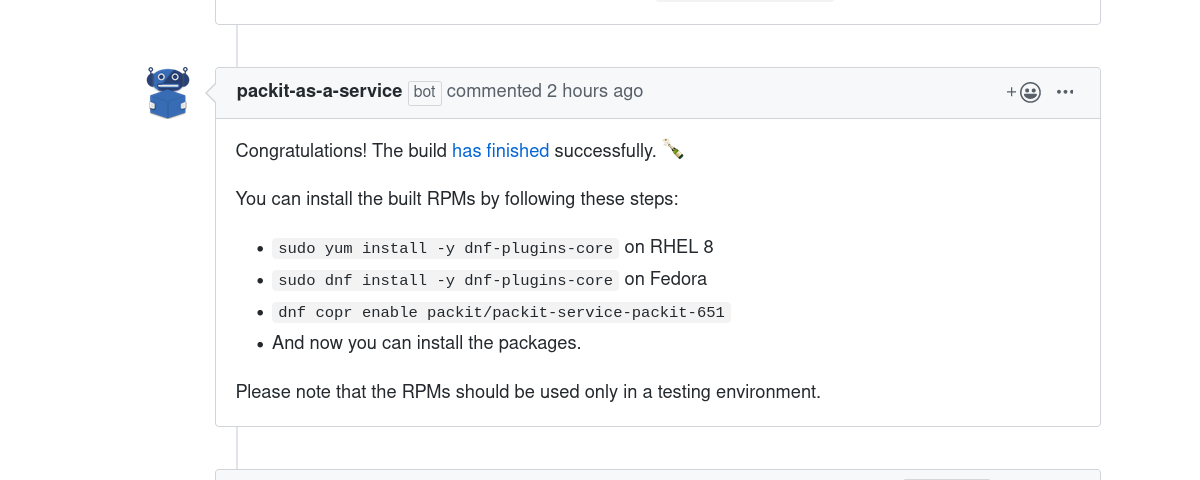Screen dimensions: 1200x480
Task: Select the 'sudo yum install -y dnf-plugins-core' code
Action: (445, 248)
